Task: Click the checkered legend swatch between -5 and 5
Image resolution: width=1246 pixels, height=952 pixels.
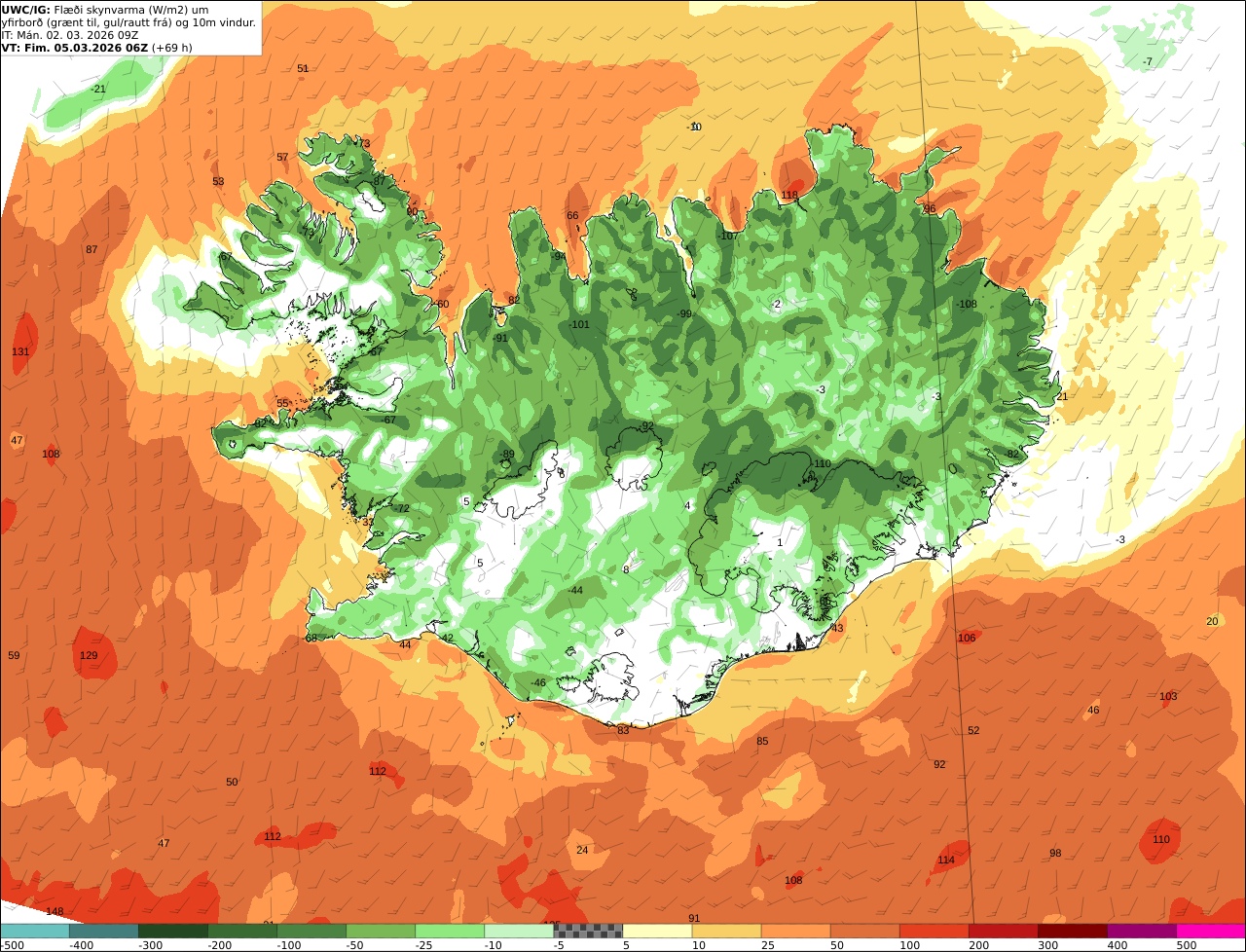Action: 588,931
